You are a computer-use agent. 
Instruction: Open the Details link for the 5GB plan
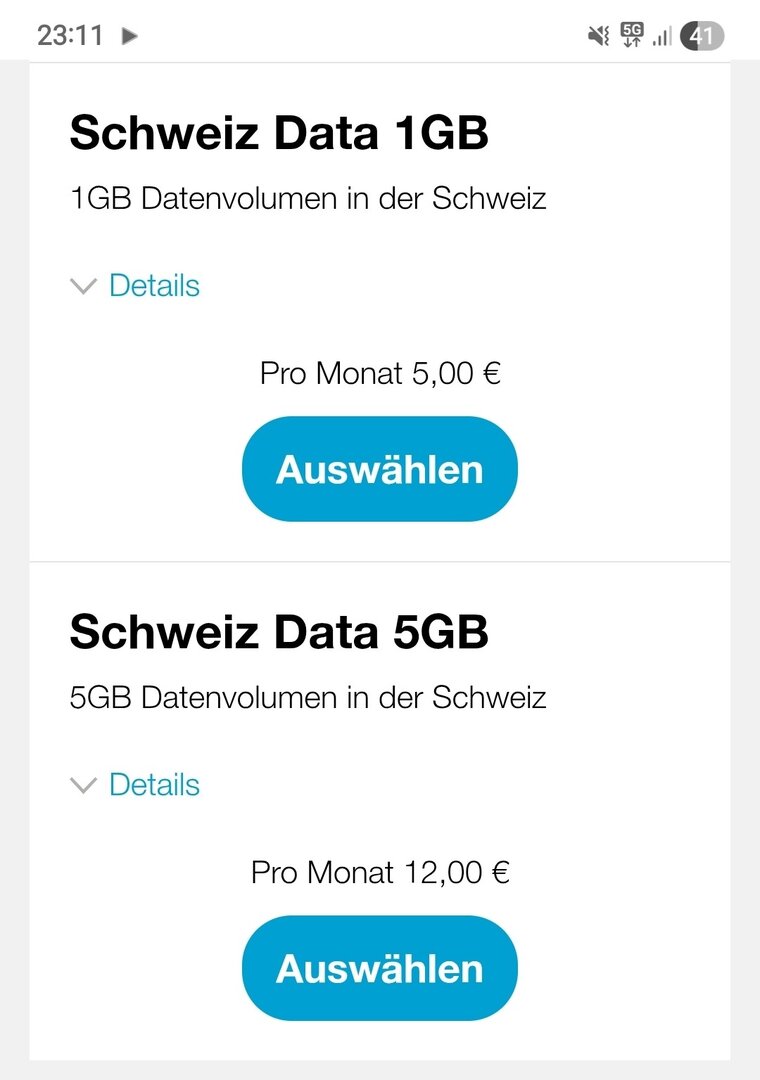pyautogui.click(x=154, y=785)
